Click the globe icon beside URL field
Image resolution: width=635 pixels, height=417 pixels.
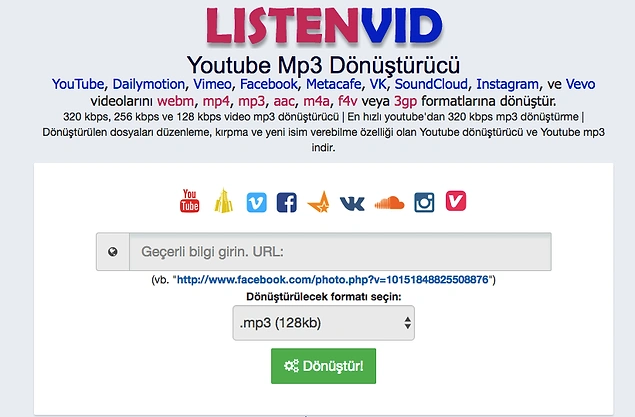[x=113, y=252]
